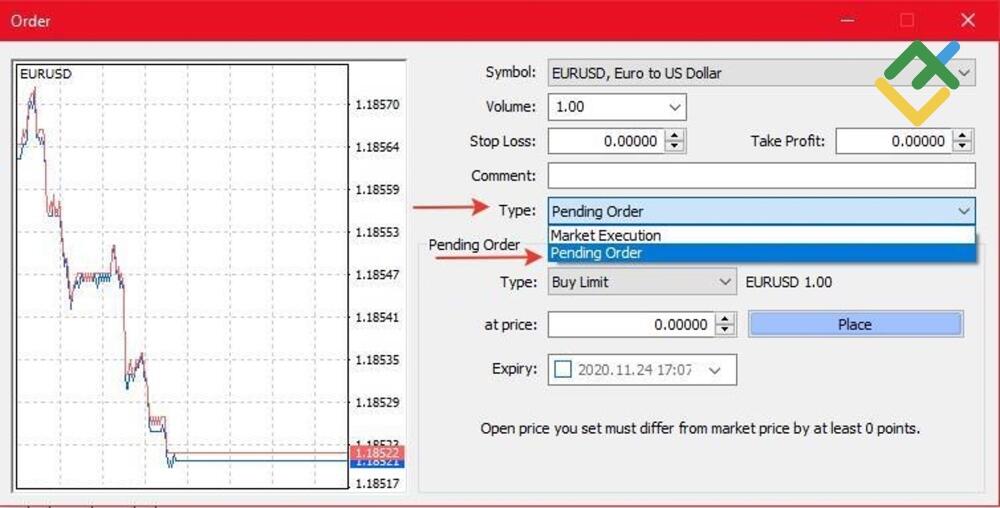This screenshot has height=508, width=1000.
Task: Click the green and yellow logo icon
Action: coord(917,81)
